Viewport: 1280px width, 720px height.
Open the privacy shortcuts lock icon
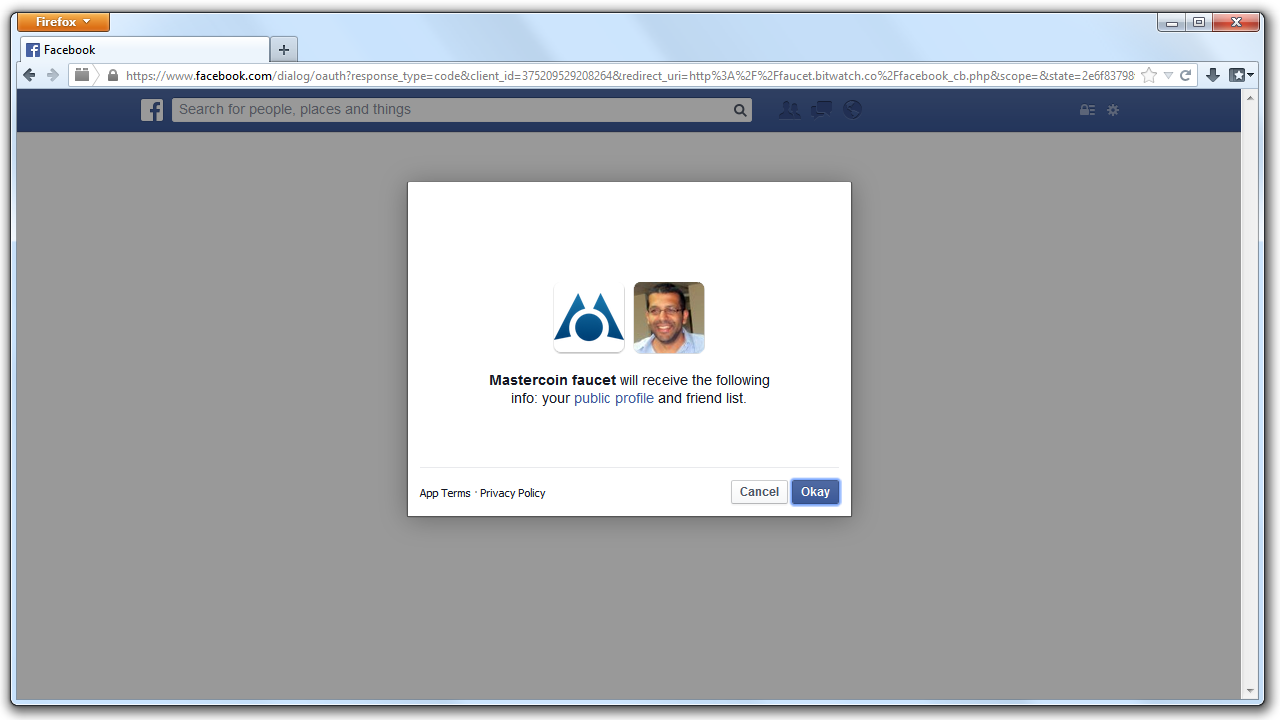[x=1087, y=110]
